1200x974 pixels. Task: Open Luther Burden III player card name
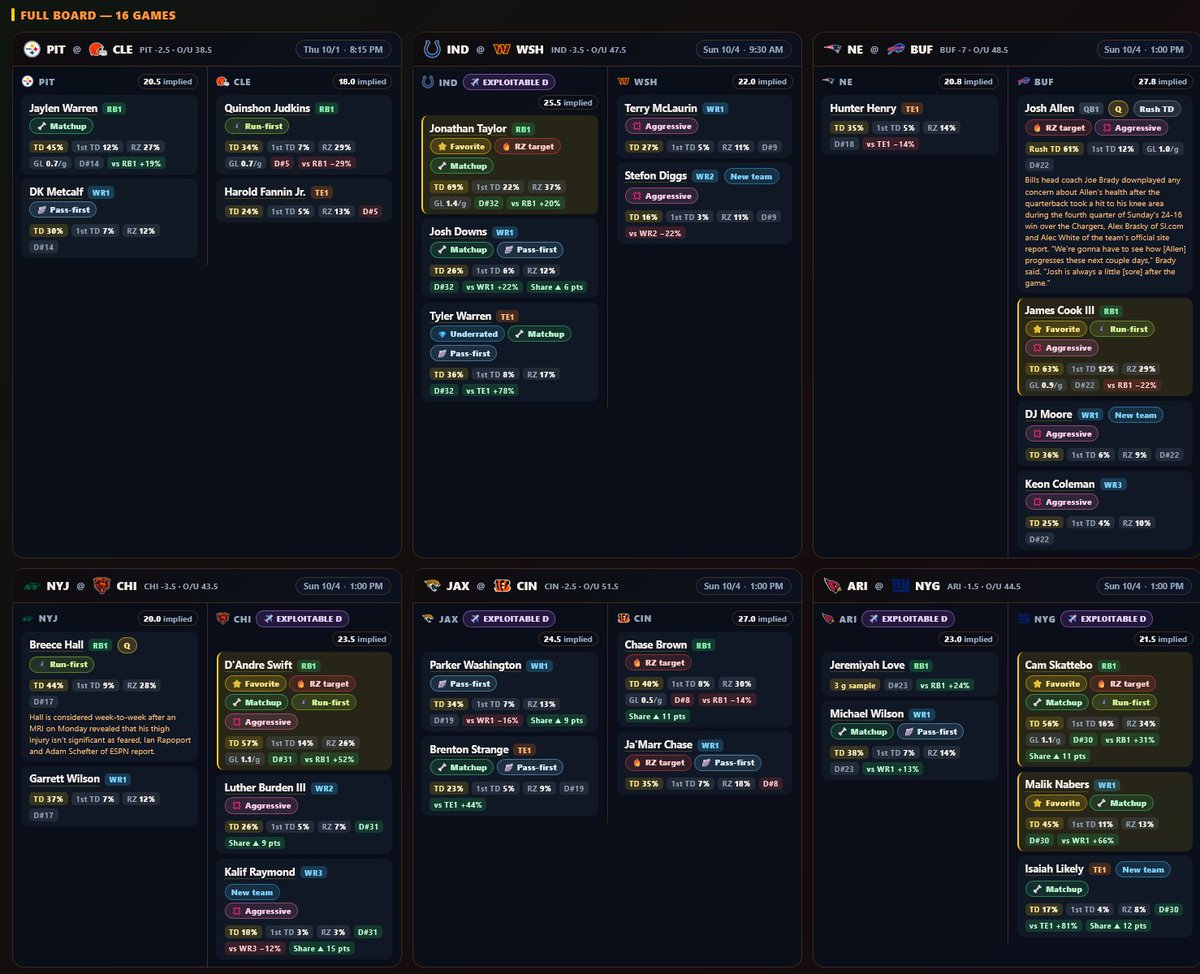(265, 787)
